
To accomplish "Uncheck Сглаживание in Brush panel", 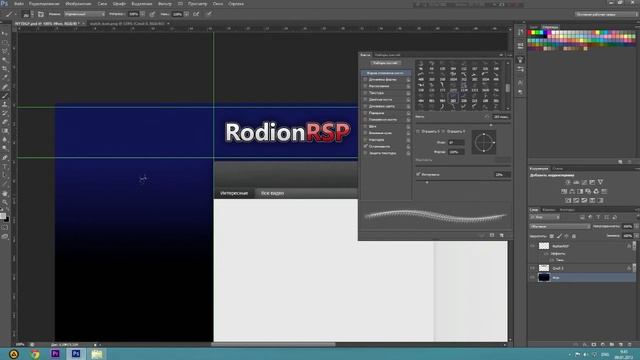I will tap(365, 146).
